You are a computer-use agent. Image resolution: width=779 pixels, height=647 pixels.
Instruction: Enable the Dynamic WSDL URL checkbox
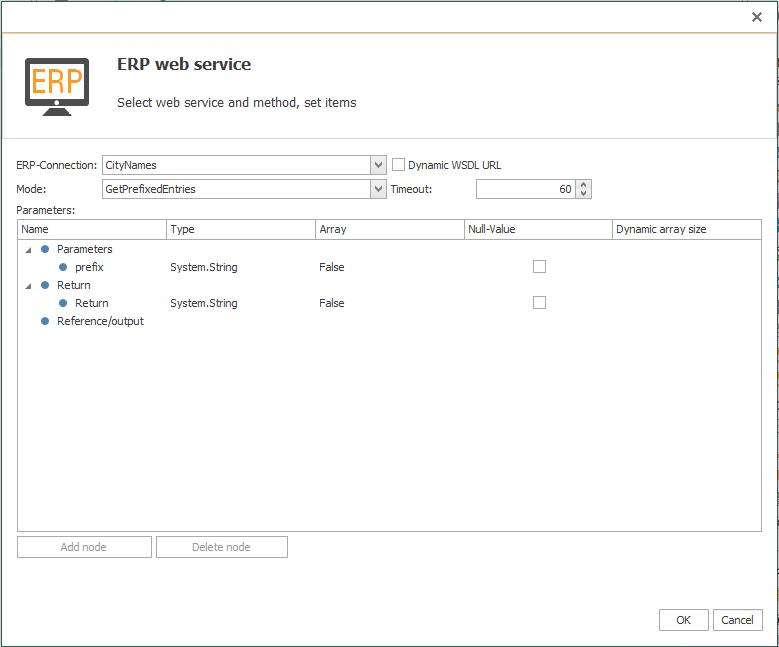click(x=398, y=165)
